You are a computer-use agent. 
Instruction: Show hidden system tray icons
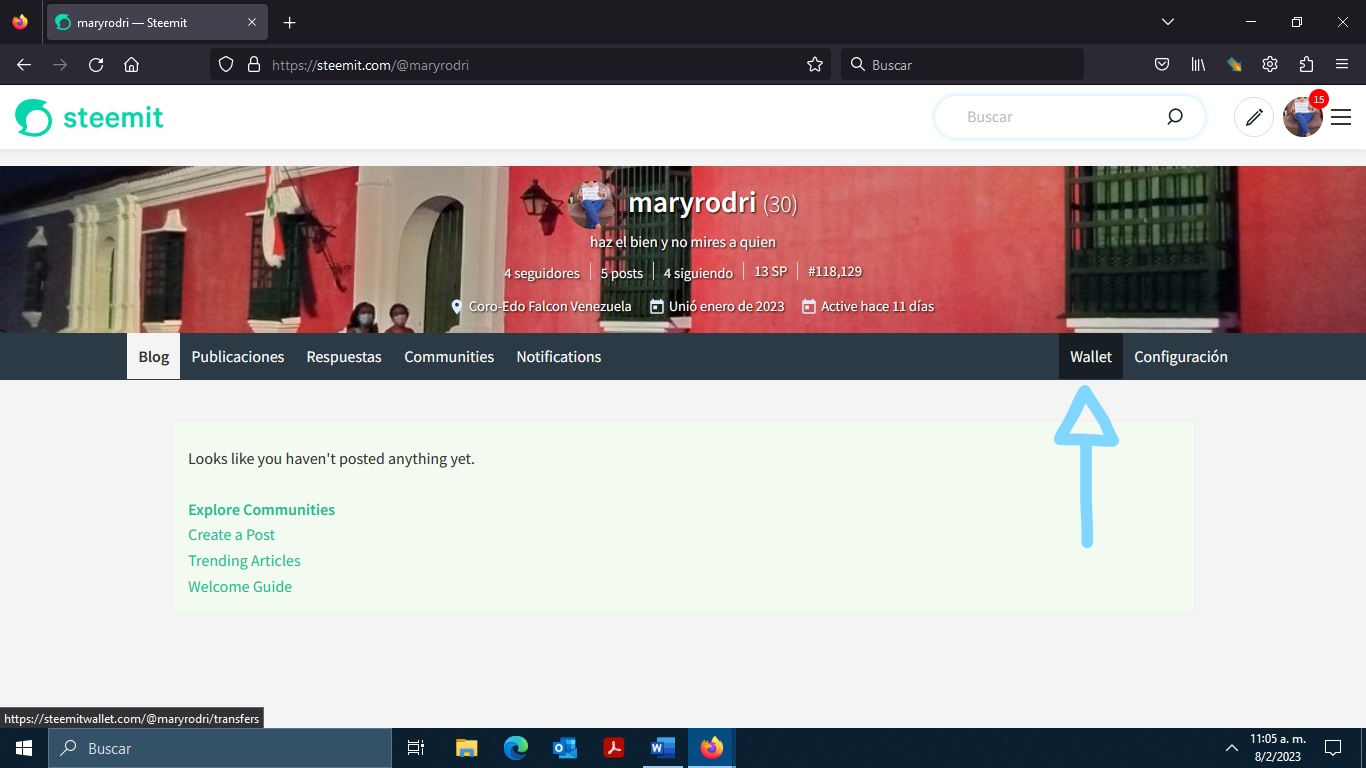pos(1231,748)
